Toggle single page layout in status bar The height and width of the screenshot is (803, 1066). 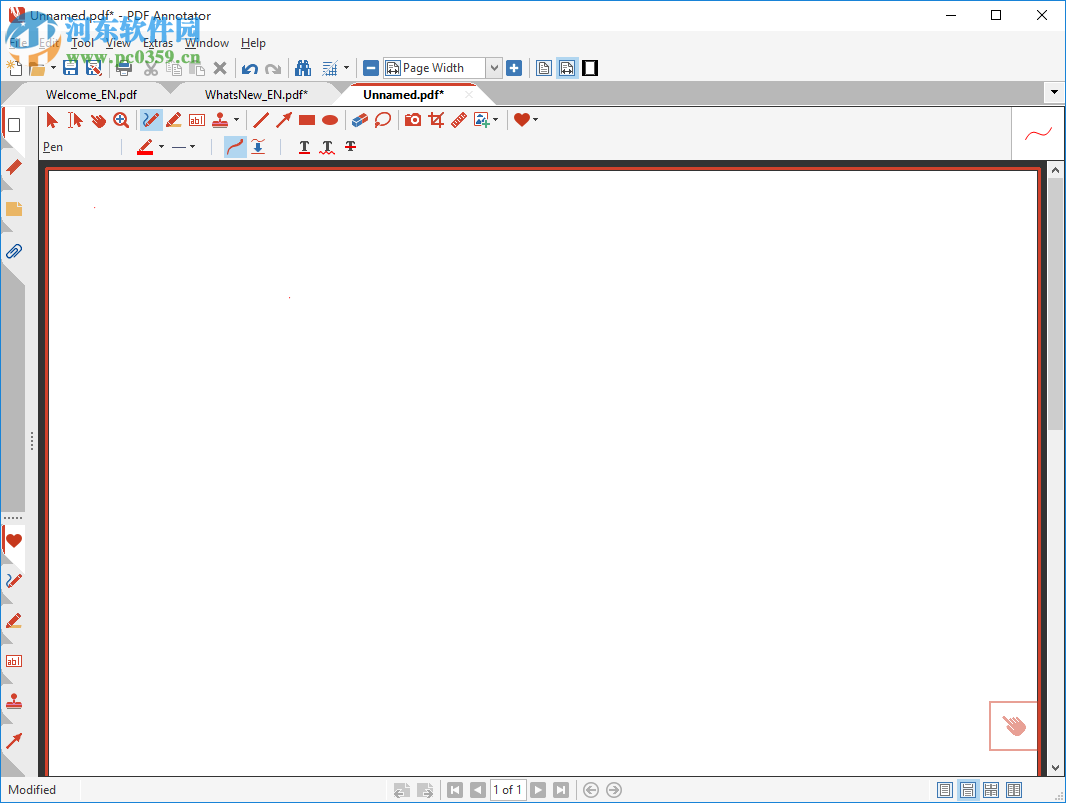click(945, 790)
